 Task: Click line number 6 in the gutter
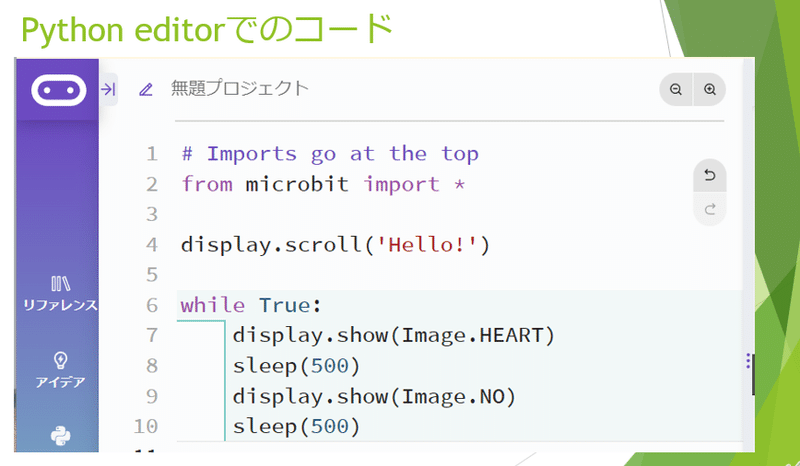pyautogui.click(x=152, y=306)
